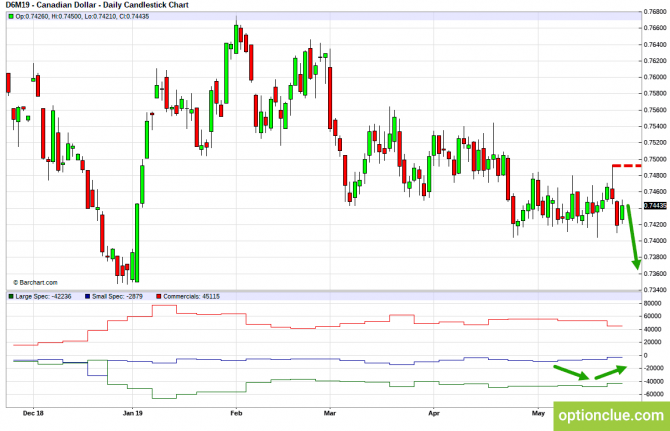Click the black current price tag 0.74435
Screen dimensions: 670x431
click(655, 206)
